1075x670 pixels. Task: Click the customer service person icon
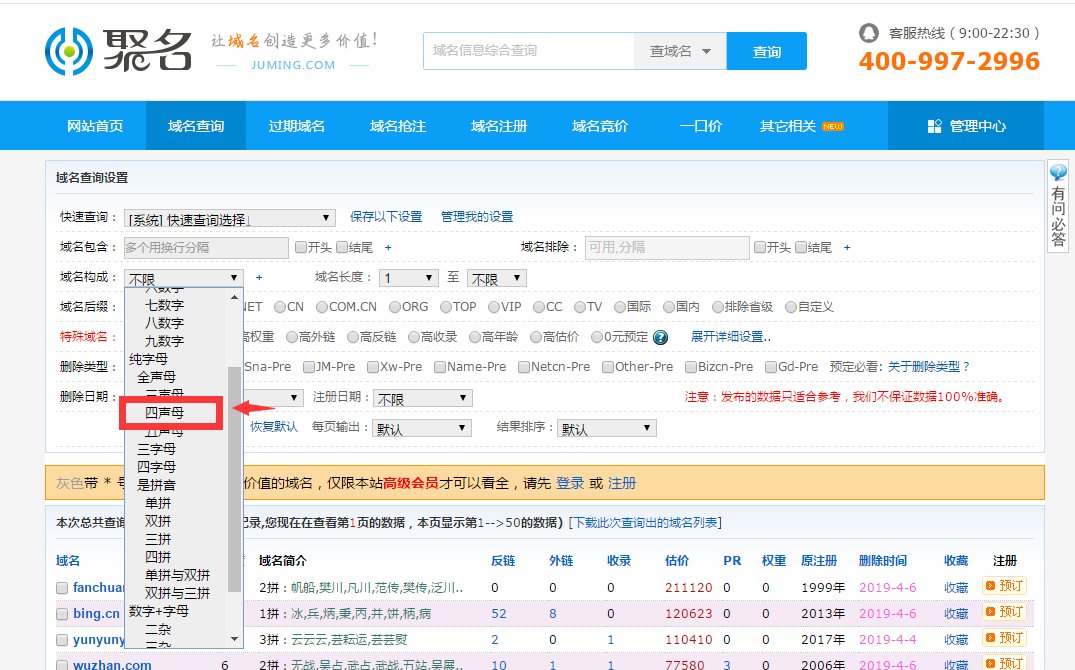[869, 31]
